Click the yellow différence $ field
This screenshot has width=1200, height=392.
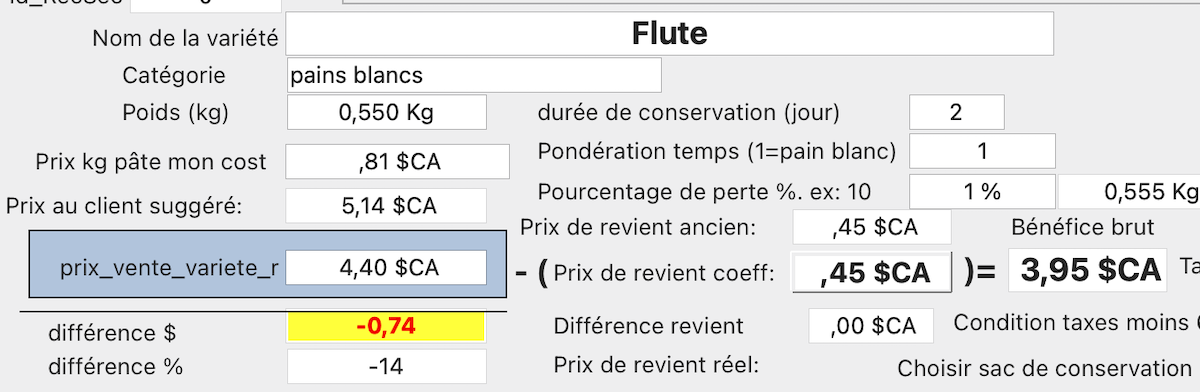pyautogui.click(x=386, y=326)
